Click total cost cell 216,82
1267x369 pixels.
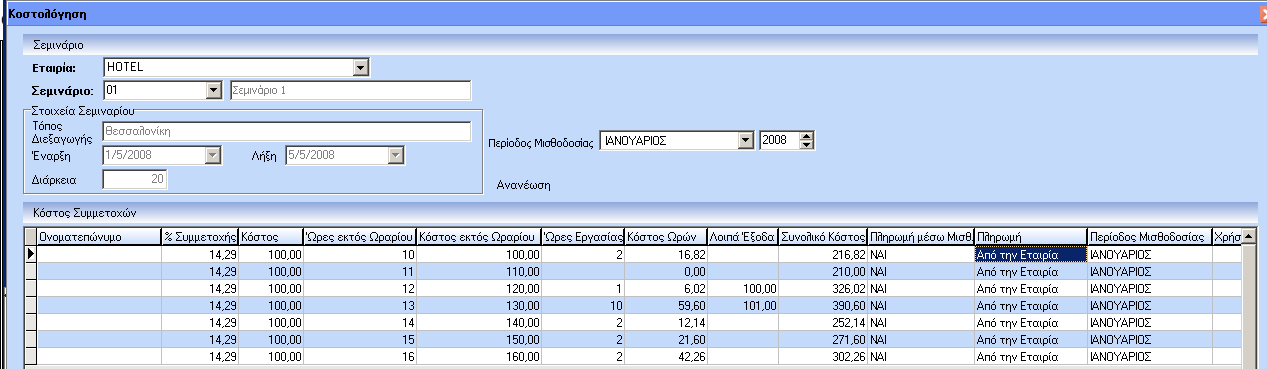(823, 255)
